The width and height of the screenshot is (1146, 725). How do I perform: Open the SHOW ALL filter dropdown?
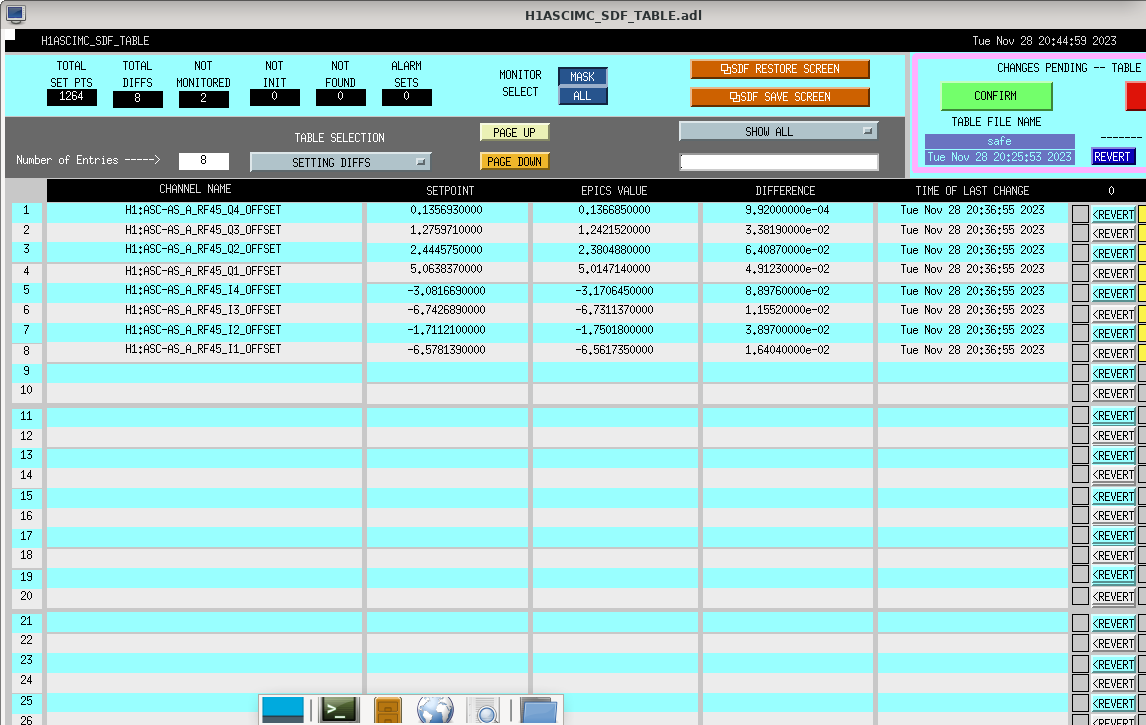click(778, 132)
